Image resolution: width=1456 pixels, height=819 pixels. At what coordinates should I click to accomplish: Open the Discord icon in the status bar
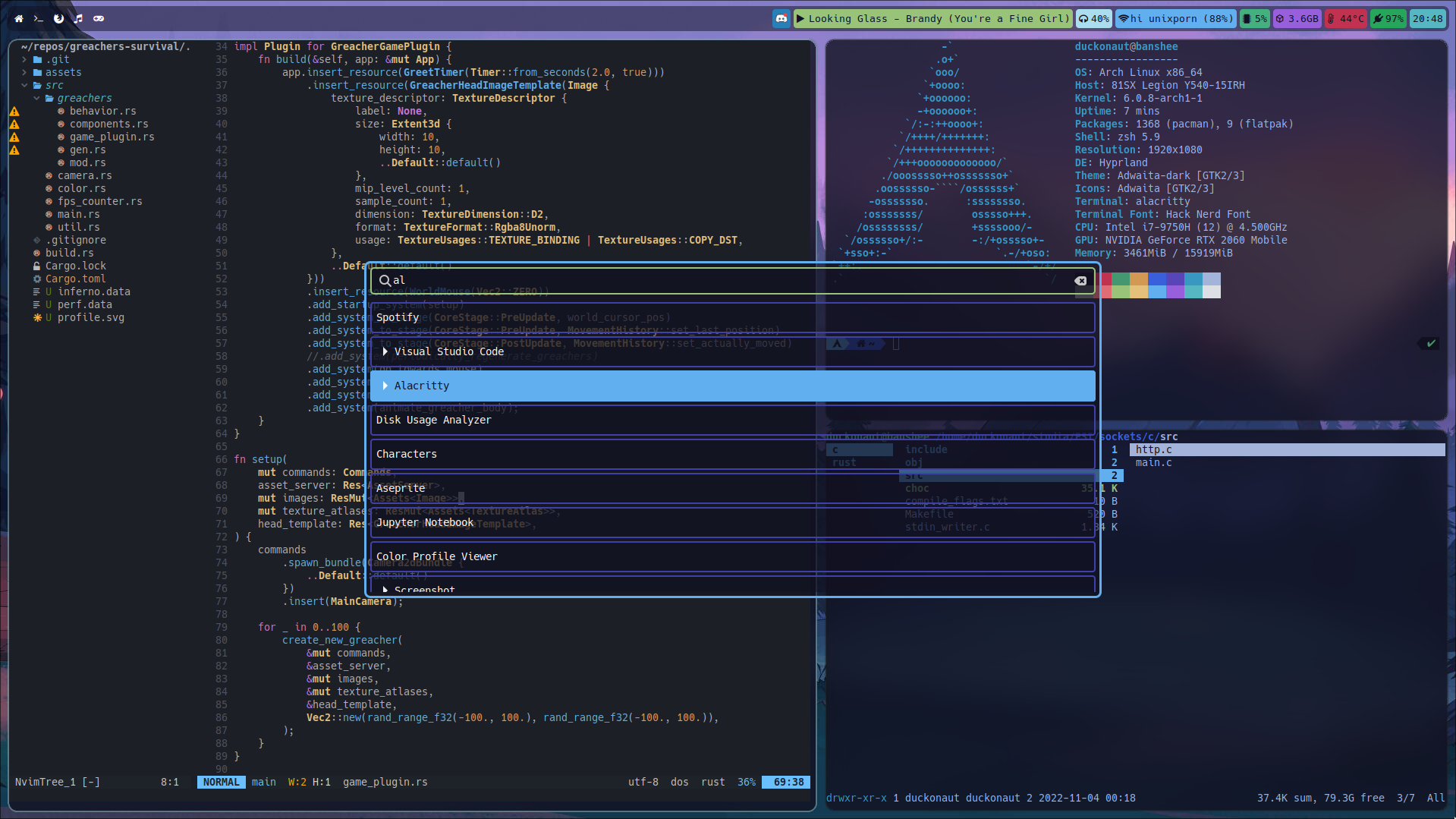(x=781, y=18)
